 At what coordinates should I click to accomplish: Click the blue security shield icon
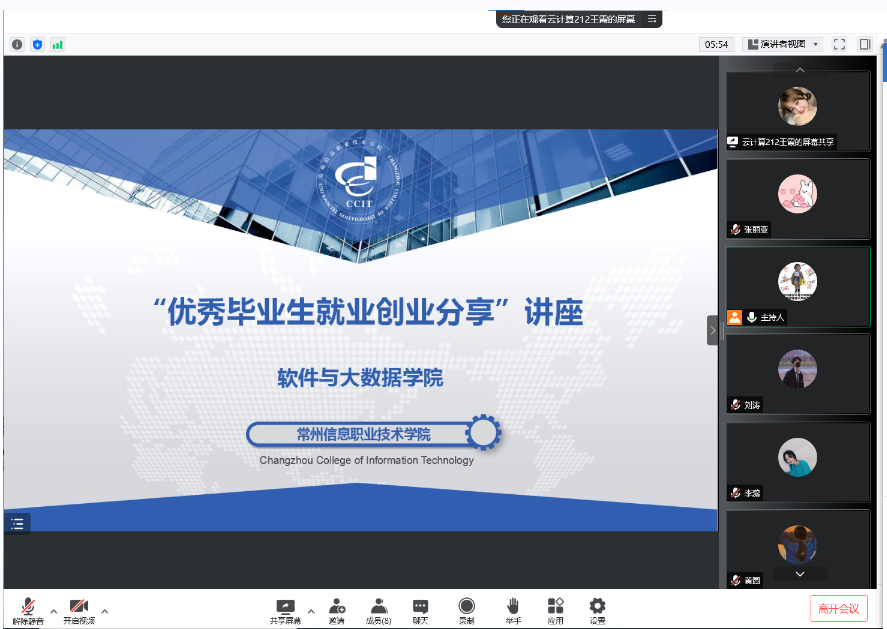coord(37,45)
